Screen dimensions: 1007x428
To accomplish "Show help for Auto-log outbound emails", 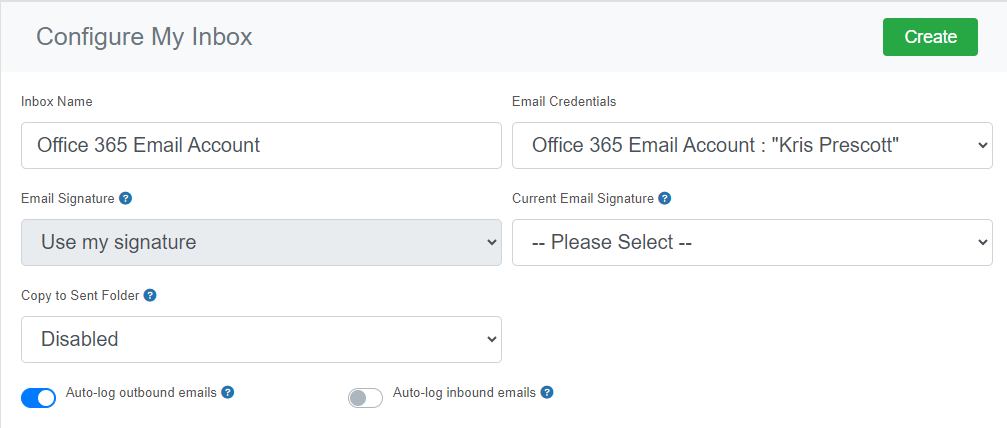I will click(x=227, y=392).
